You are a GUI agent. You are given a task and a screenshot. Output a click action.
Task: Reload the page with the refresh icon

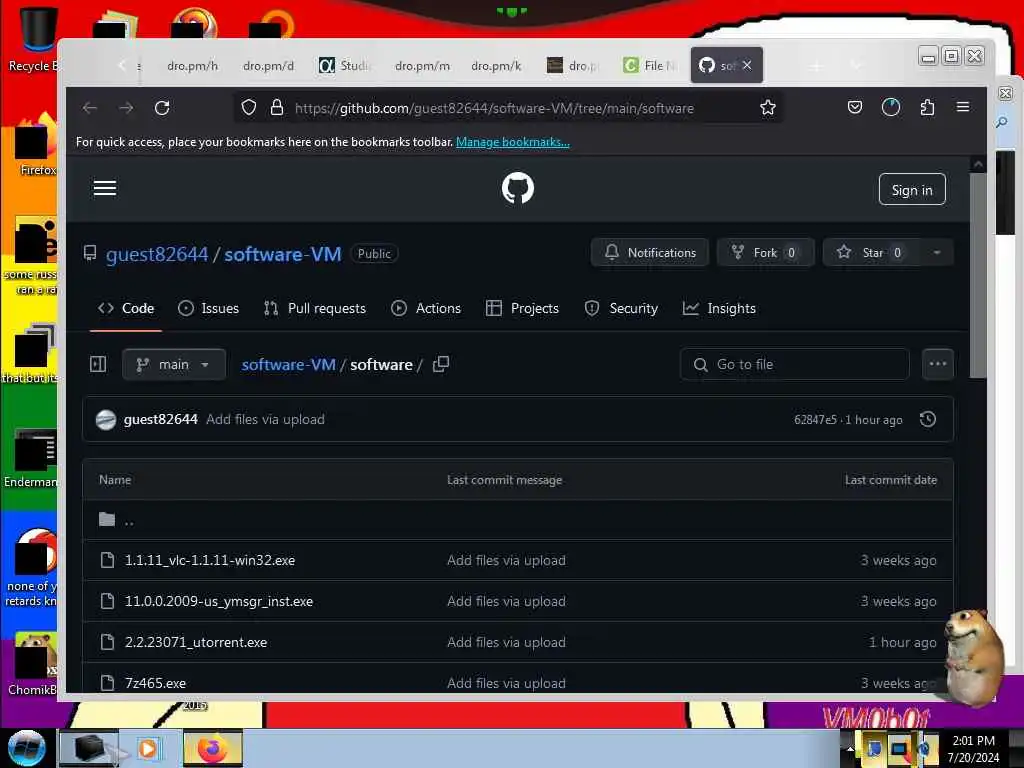point(162,108)
